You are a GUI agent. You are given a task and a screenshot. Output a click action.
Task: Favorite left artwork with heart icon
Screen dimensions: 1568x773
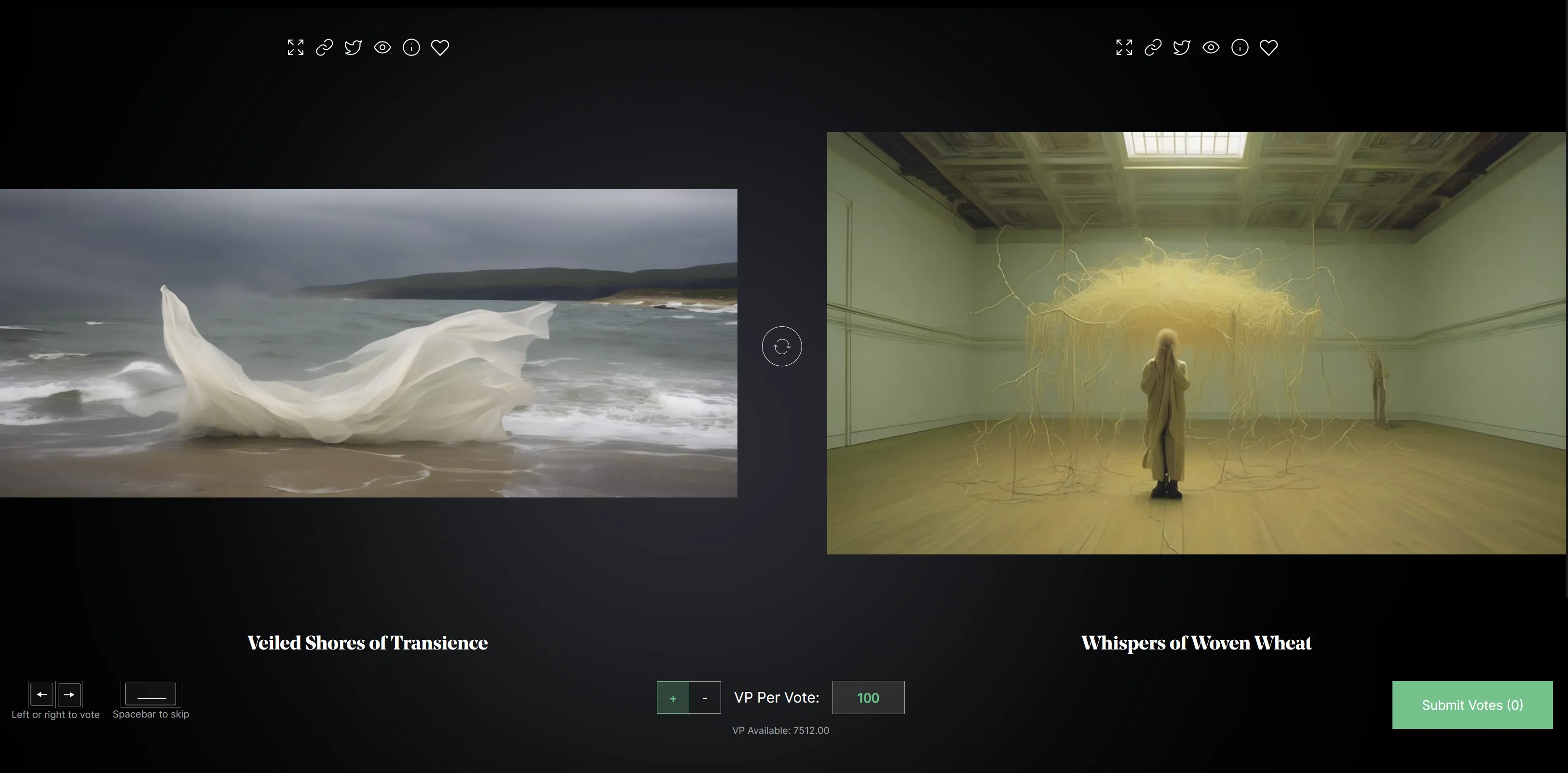point(440,47)
